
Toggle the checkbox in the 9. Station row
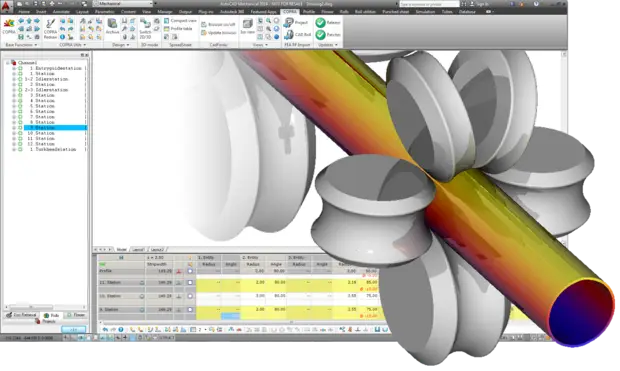click(190, 310)
